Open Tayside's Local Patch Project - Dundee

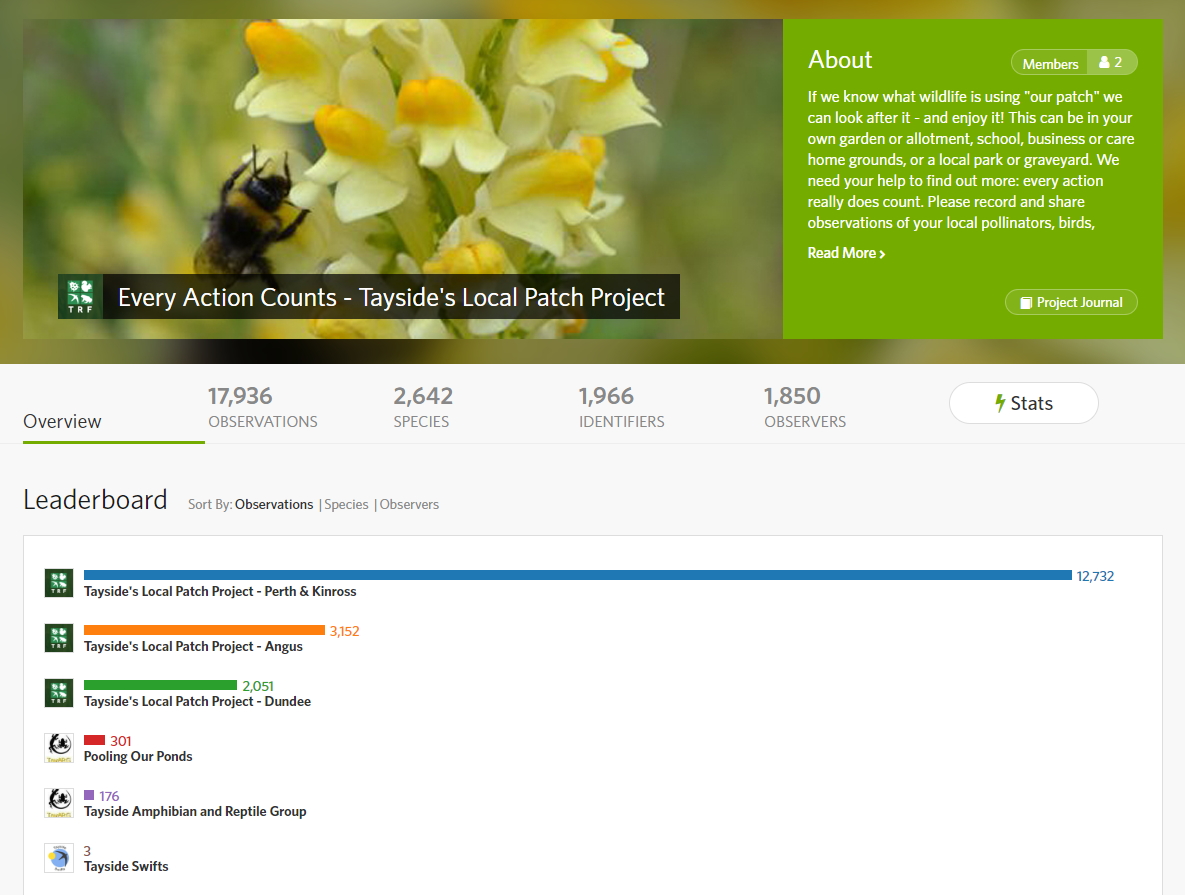click(197, 701)
